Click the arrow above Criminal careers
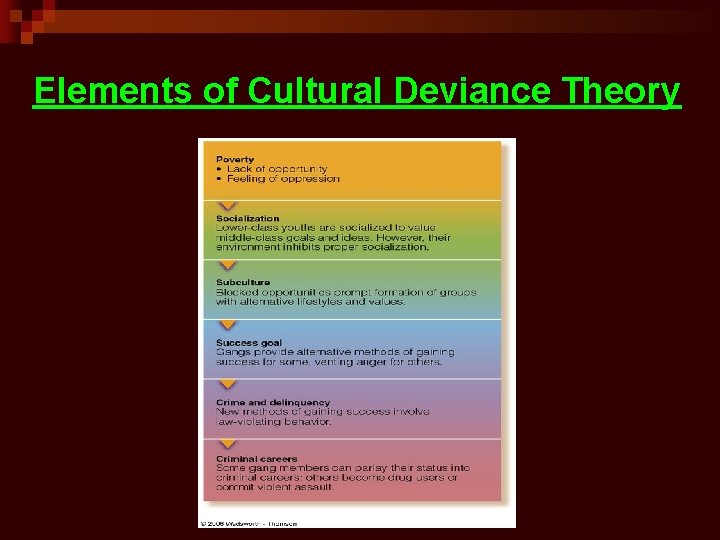The width and height of the screenshot is (720, 540). [228, 444]
